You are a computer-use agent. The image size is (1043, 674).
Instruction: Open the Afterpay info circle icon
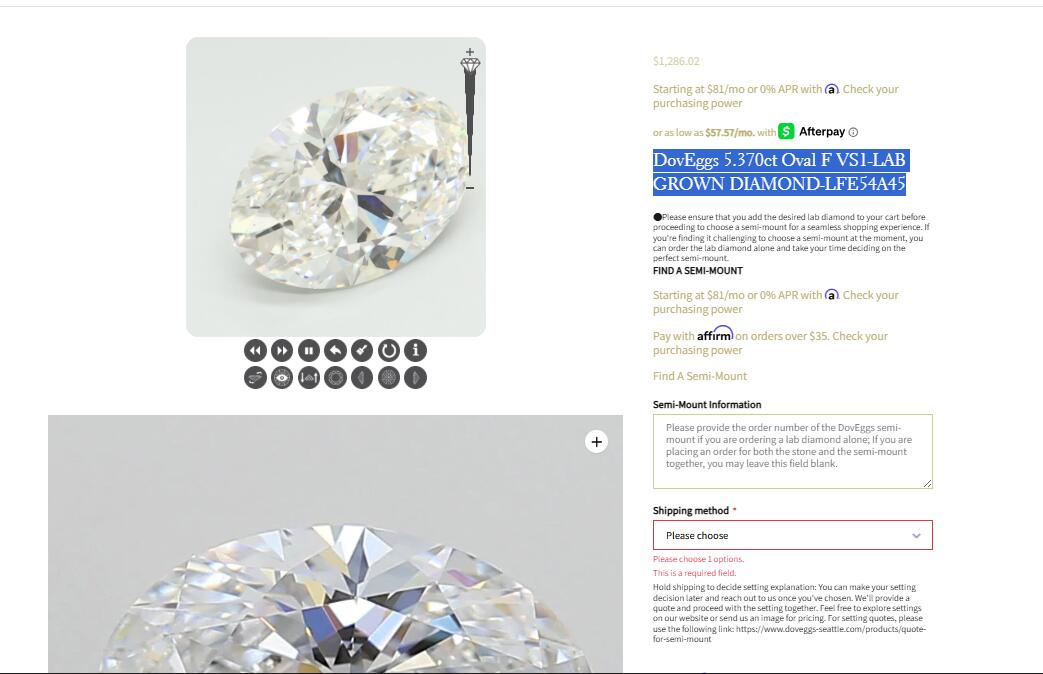point(853,132)
